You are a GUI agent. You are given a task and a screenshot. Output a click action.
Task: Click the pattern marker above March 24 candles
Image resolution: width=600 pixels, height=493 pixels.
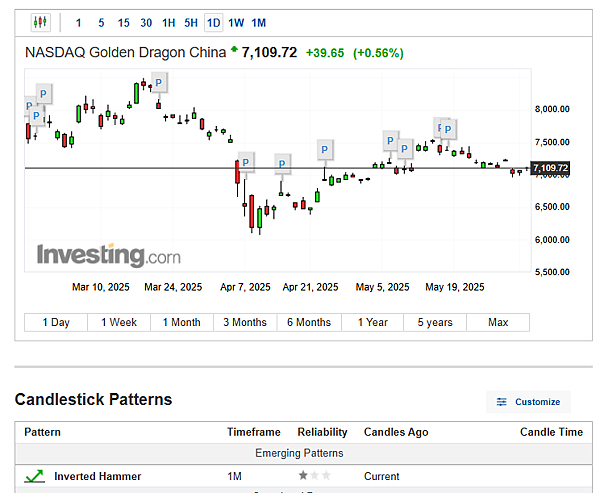point(158,83)
